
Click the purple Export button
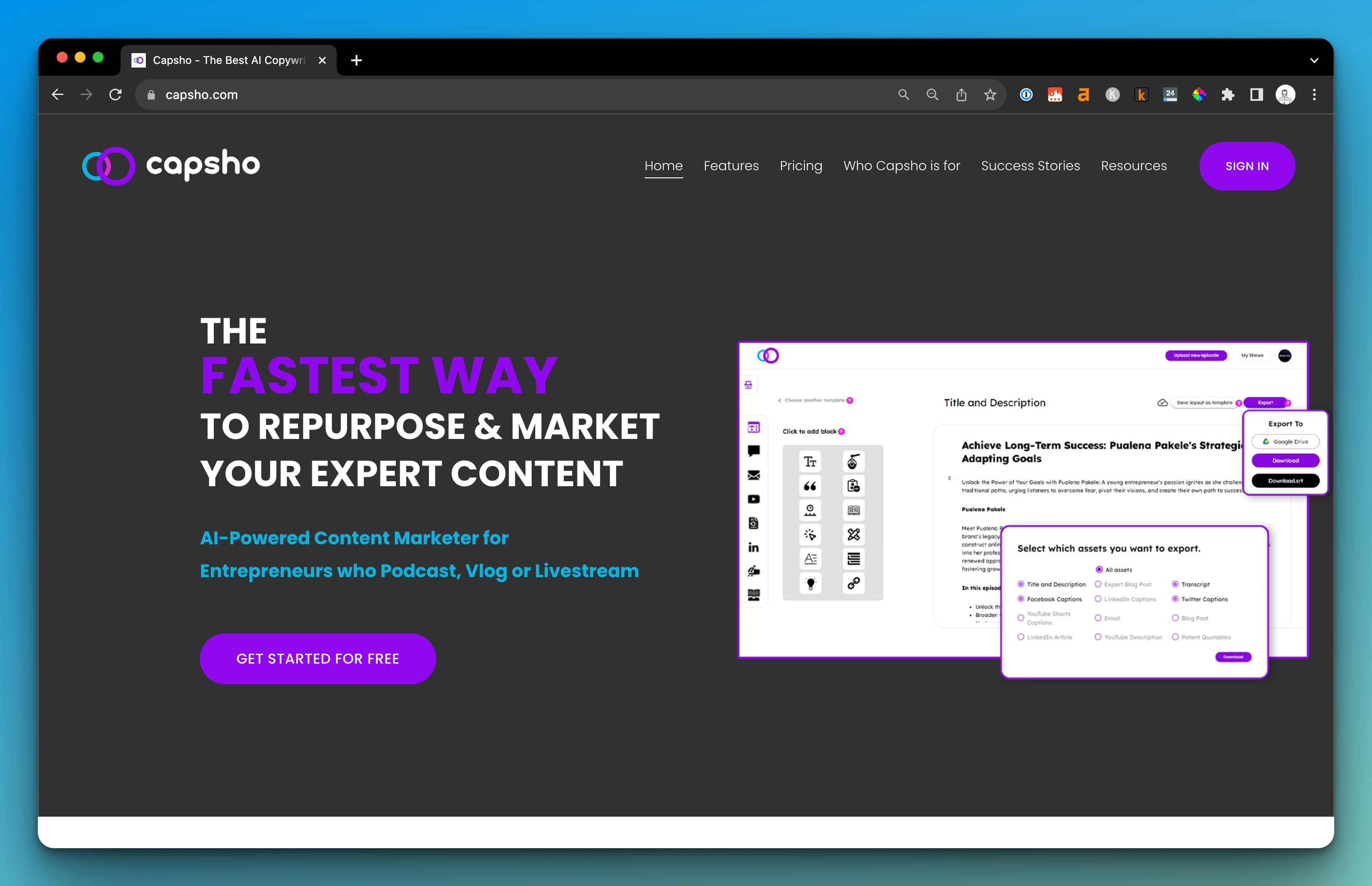(x=1265, y=403)
